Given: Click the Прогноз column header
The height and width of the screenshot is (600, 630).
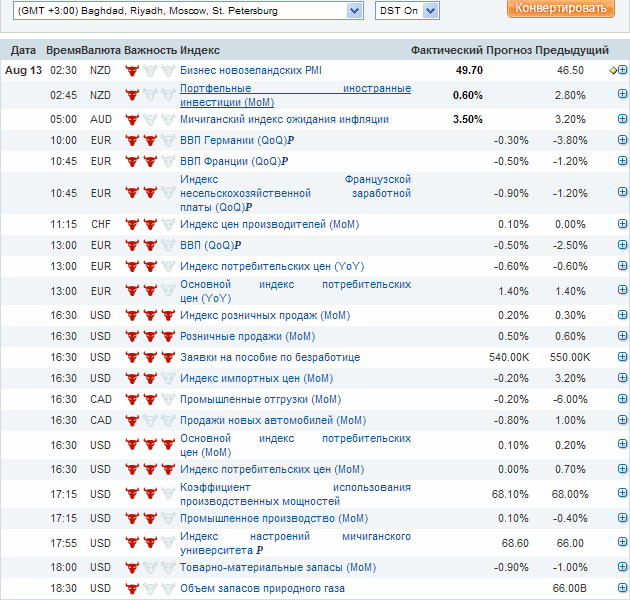Looking at the screenshot, I should click(x=509, y=50).
